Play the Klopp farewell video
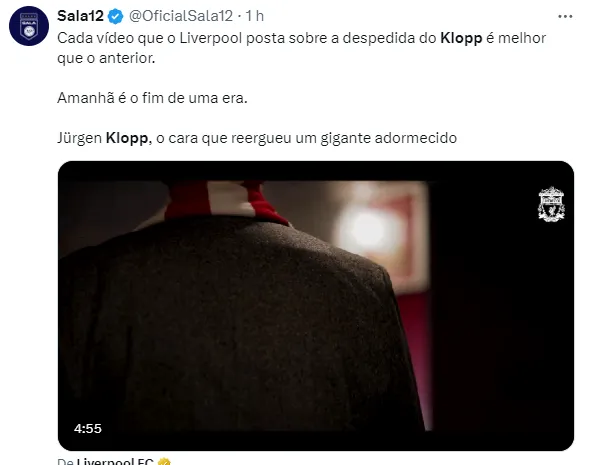 tap(316, 306)
